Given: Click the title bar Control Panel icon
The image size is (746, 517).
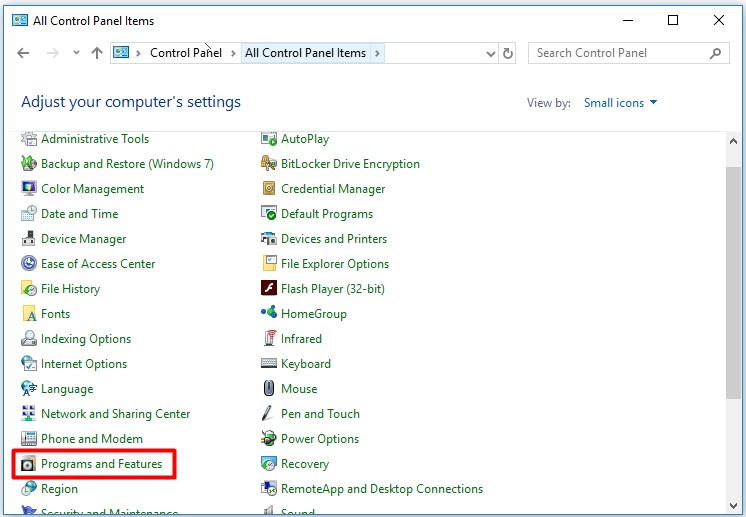Looking at the screenshot, I should coord(20,20).
